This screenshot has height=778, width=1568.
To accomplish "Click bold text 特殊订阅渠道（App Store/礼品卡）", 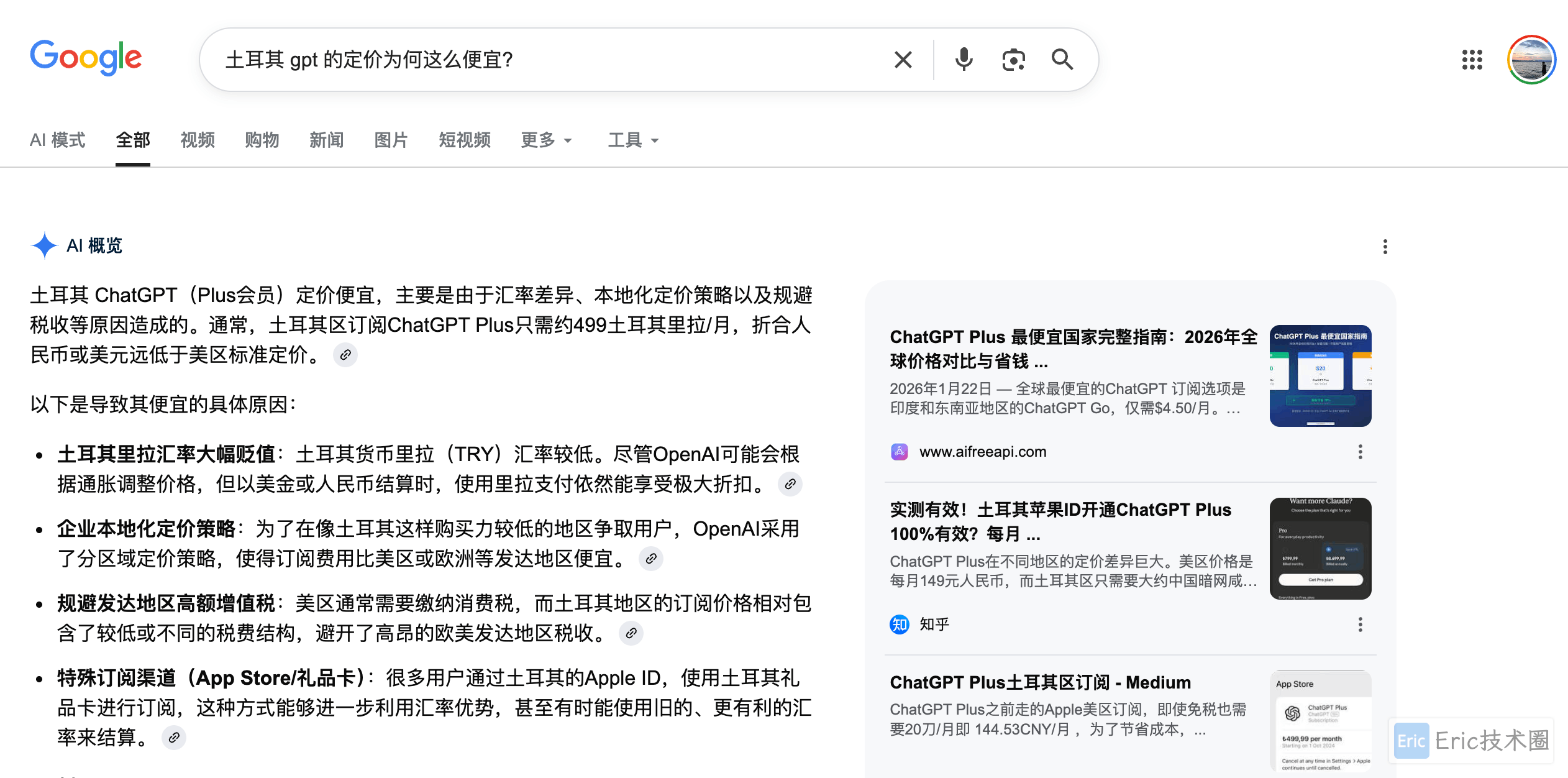I will pyautogui.click(x=212, y=678).
